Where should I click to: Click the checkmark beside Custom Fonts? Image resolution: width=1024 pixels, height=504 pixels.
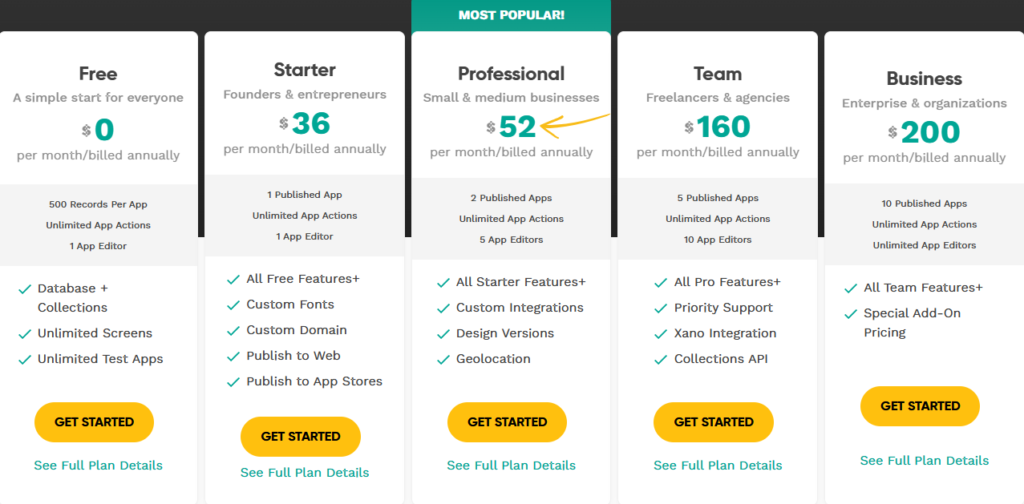click(x=233, y=305)
